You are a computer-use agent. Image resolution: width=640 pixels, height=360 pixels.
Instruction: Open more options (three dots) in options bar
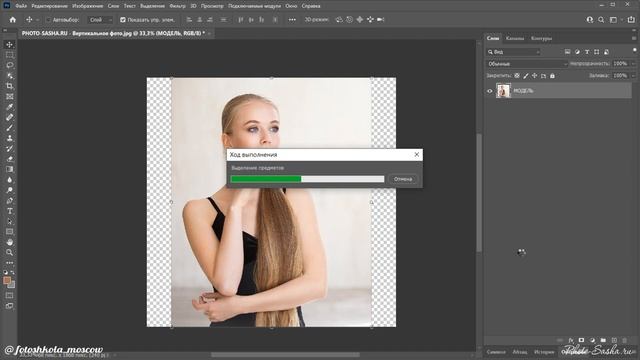(292, 20)
